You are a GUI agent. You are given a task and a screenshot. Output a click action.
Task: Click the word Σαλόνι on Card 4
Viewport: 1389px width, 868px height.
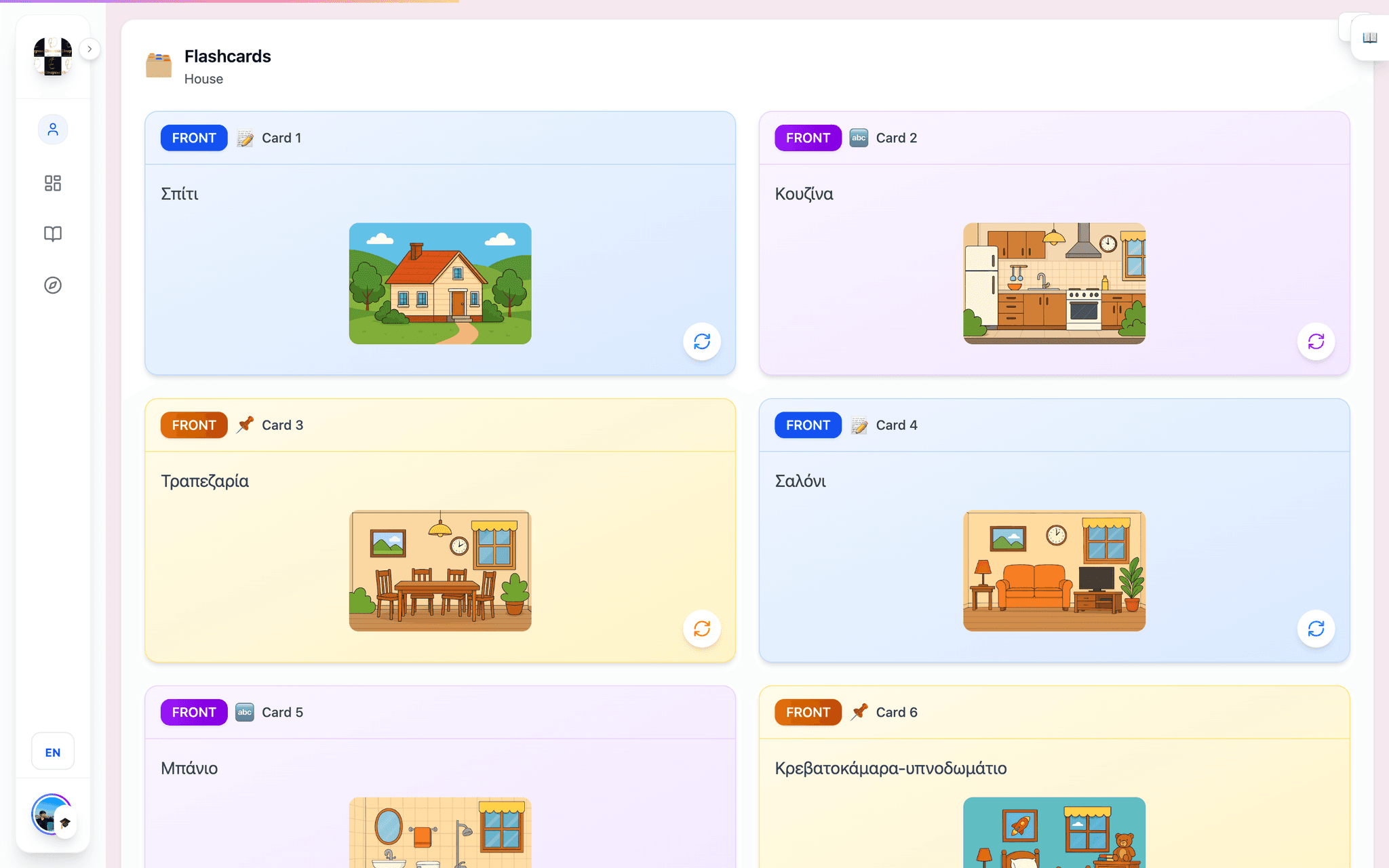[800, 481]
